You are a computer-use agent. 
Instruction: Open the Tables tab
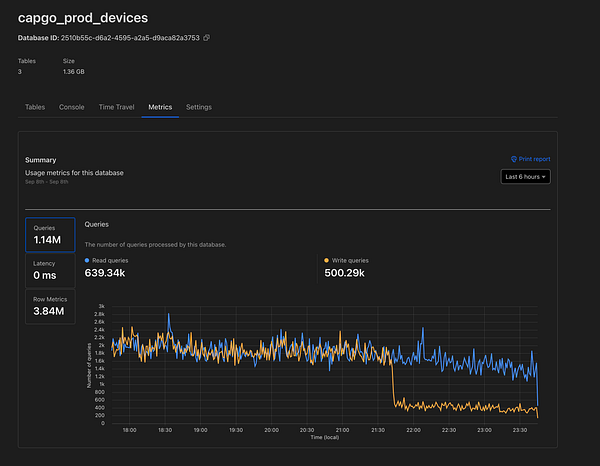pyautogui.click(x=34, y=107)
